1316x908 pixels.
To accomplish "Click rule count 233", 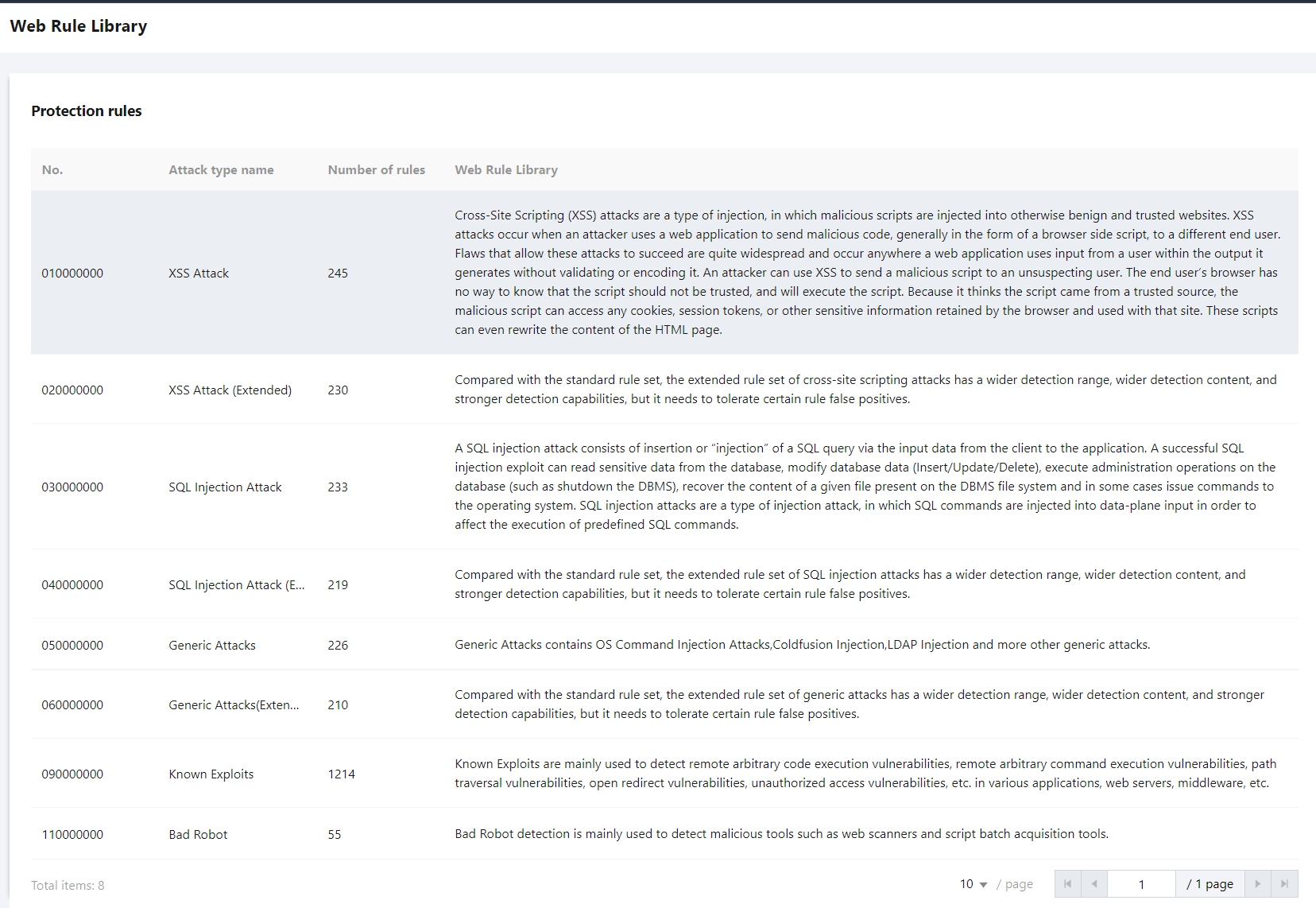I will click(338, 487).
